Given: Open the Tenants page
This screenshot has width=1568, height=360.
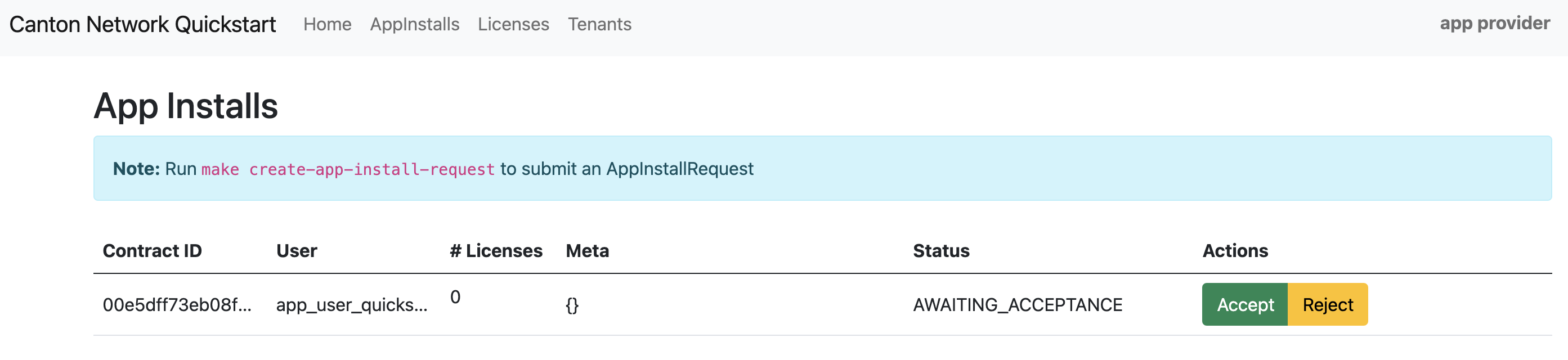Looking at the screenshot, I should click(599, 24).
